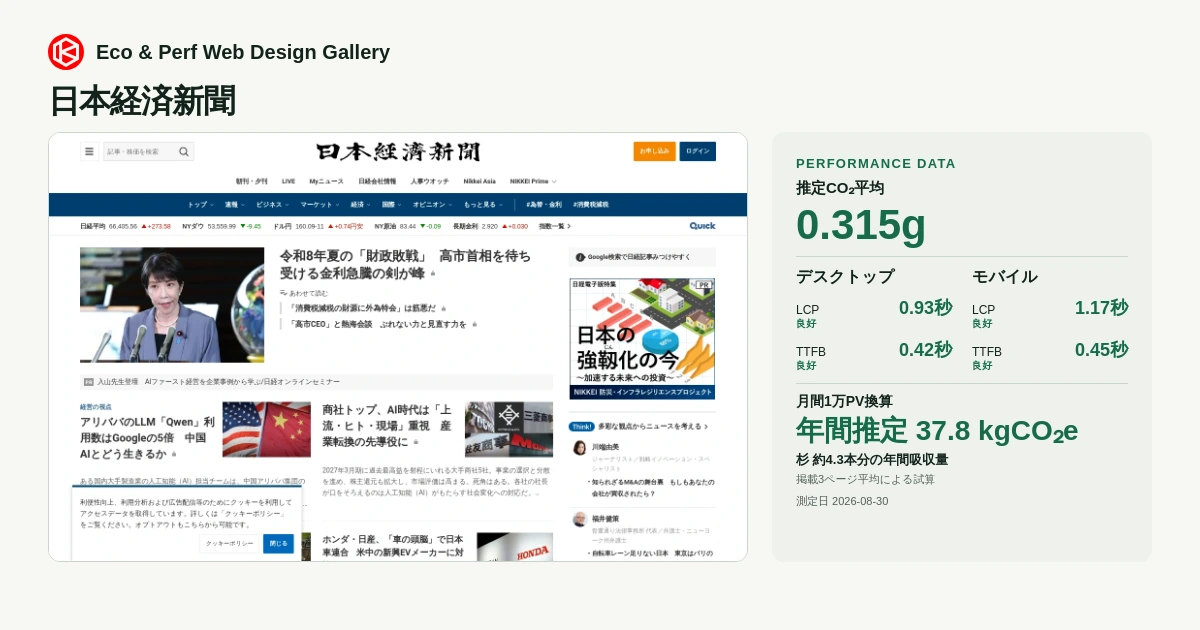
Task: Expand the オピニオン navigation dropdown
Action: click(432, 204)
